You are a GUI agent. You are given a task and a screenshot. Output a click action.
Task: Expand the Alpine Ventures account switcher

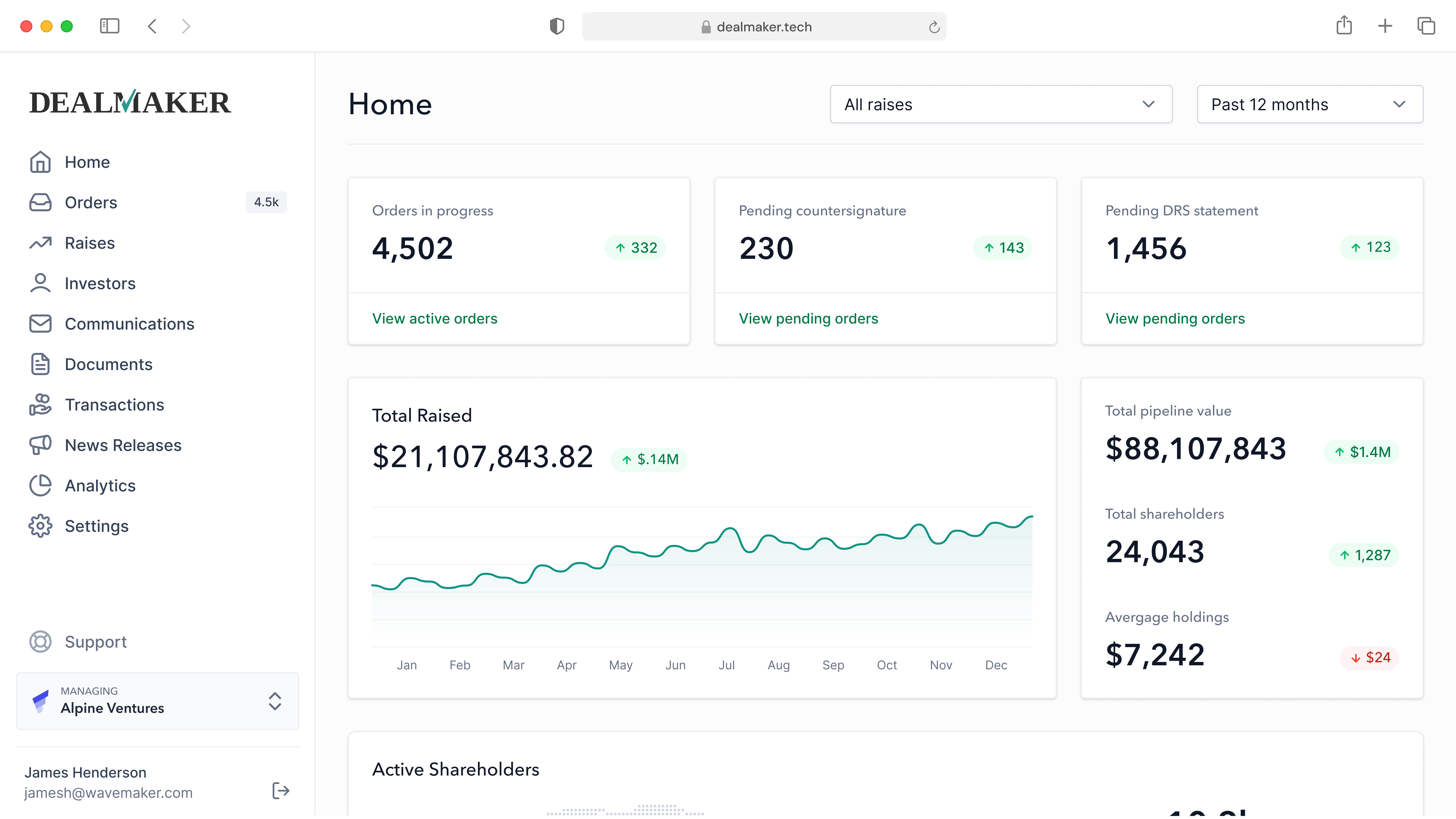click(x=158, y=701)
